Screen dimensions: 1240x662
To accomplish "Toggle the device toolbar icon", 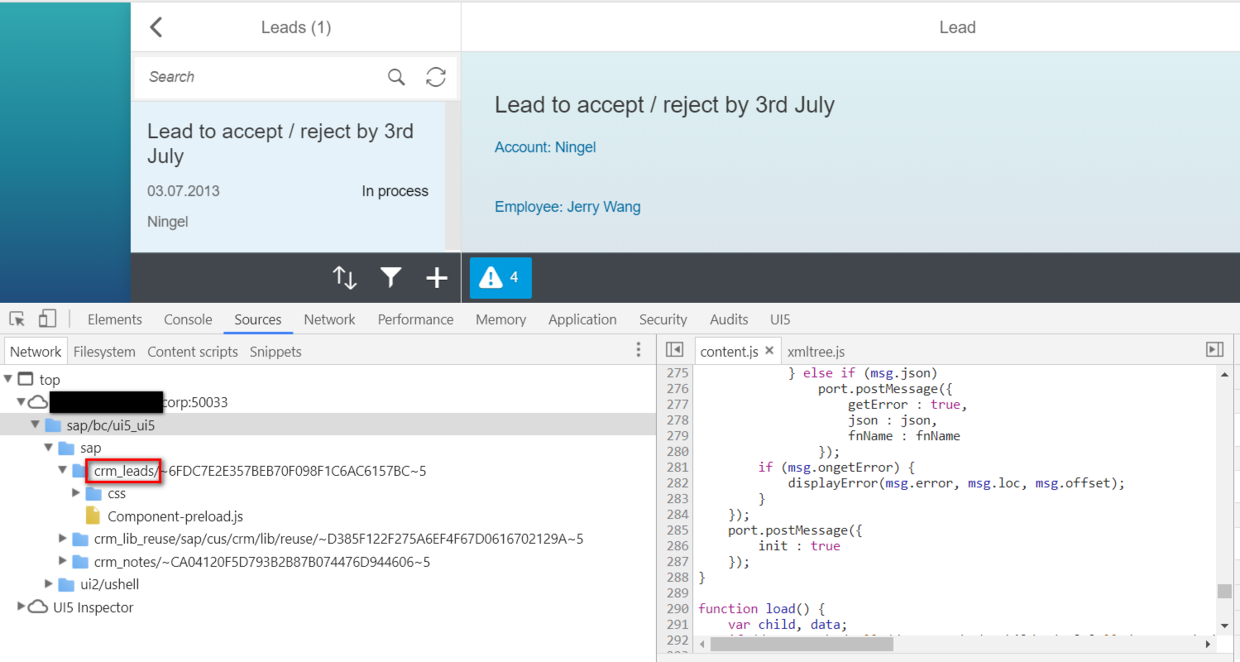I will click(x=47, y=319).
